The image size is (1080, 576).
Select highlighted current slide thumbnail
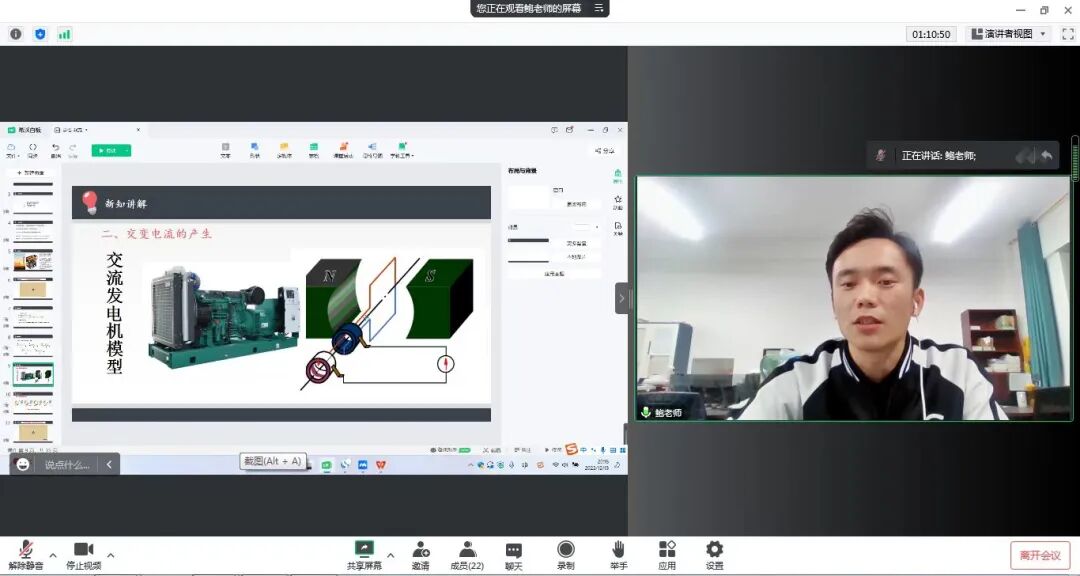[32, 374]
